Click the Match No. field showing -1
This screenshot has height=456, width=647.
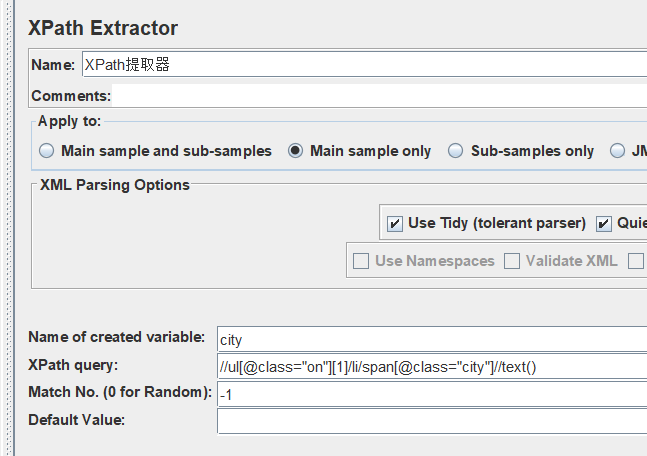[x=432, y=394]
